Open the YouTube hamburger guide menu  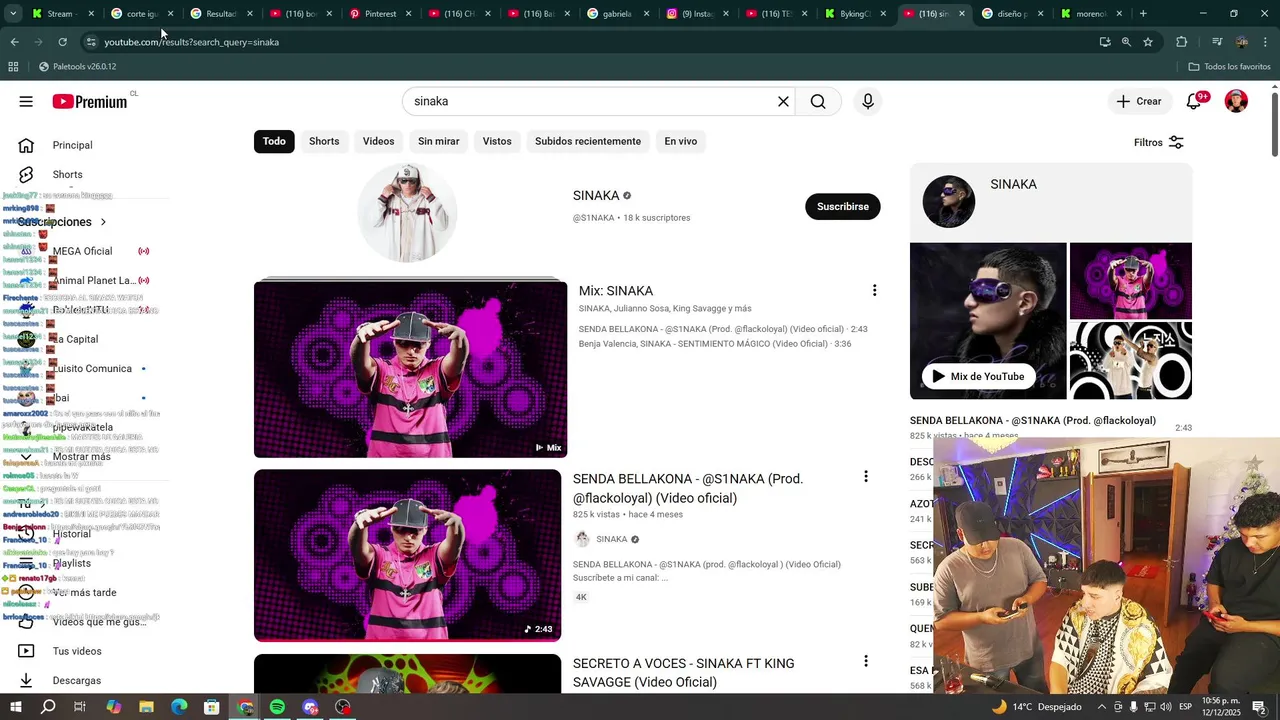[26, 101]
